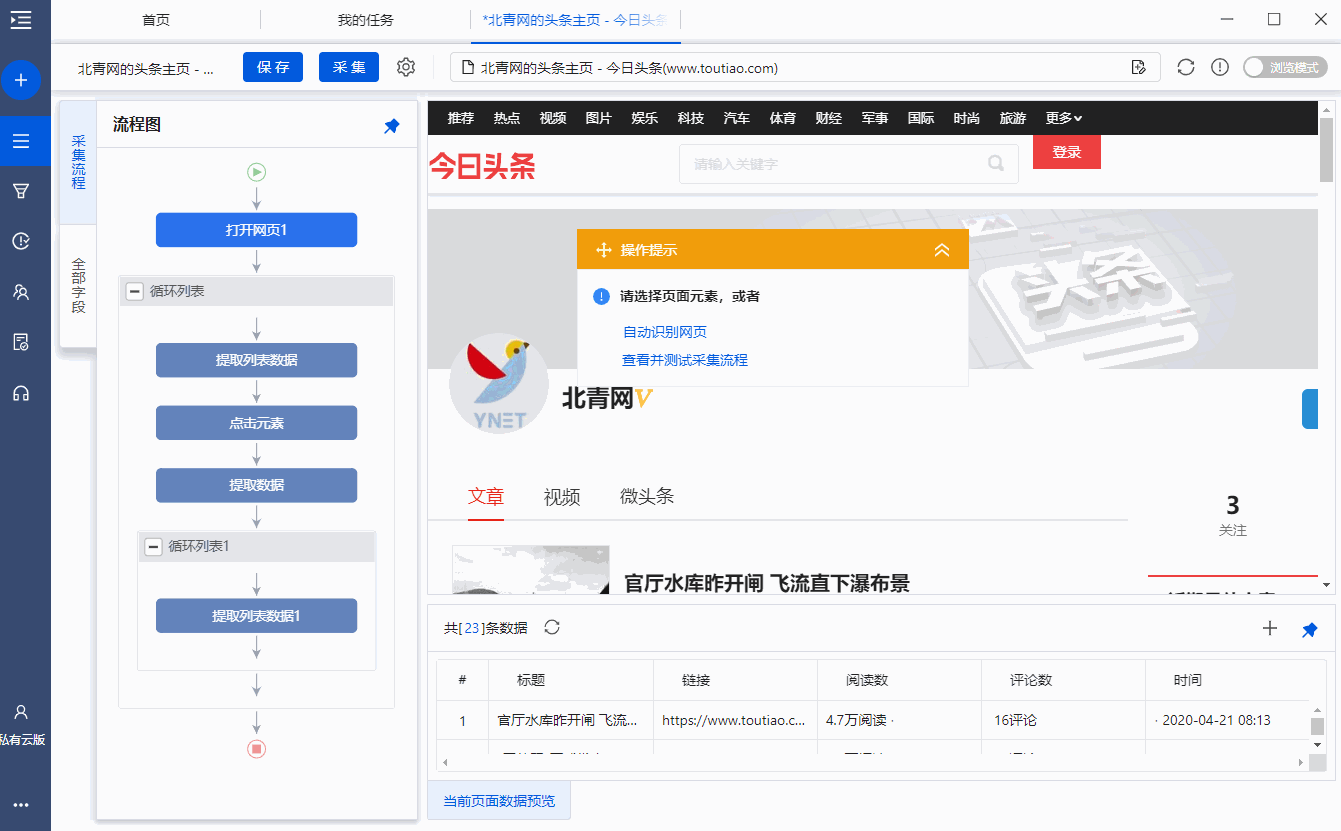
Task: Click the search magnifier on Toutiao page
Action: [x=995, y=163]
